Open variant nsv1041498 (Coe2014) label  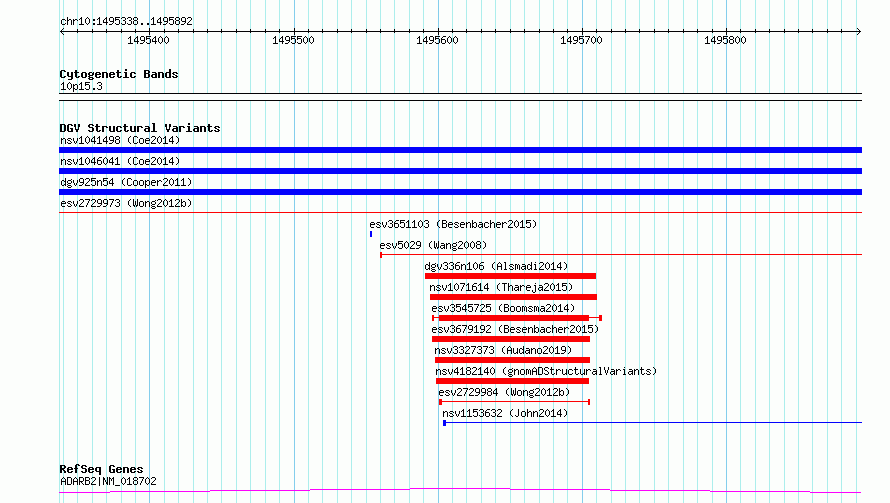pyautogui.click(x=120, y=140)
